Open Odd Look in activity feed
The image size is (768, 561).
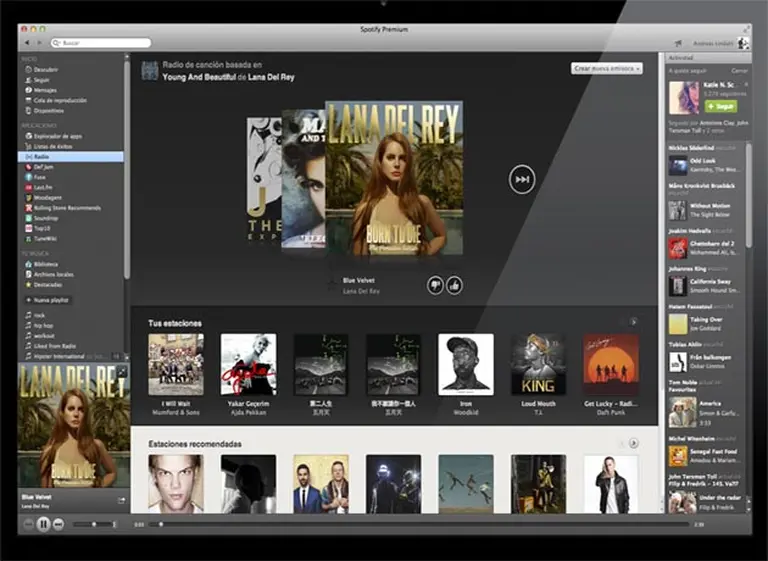pyautogui.click(x=702, y=161)
